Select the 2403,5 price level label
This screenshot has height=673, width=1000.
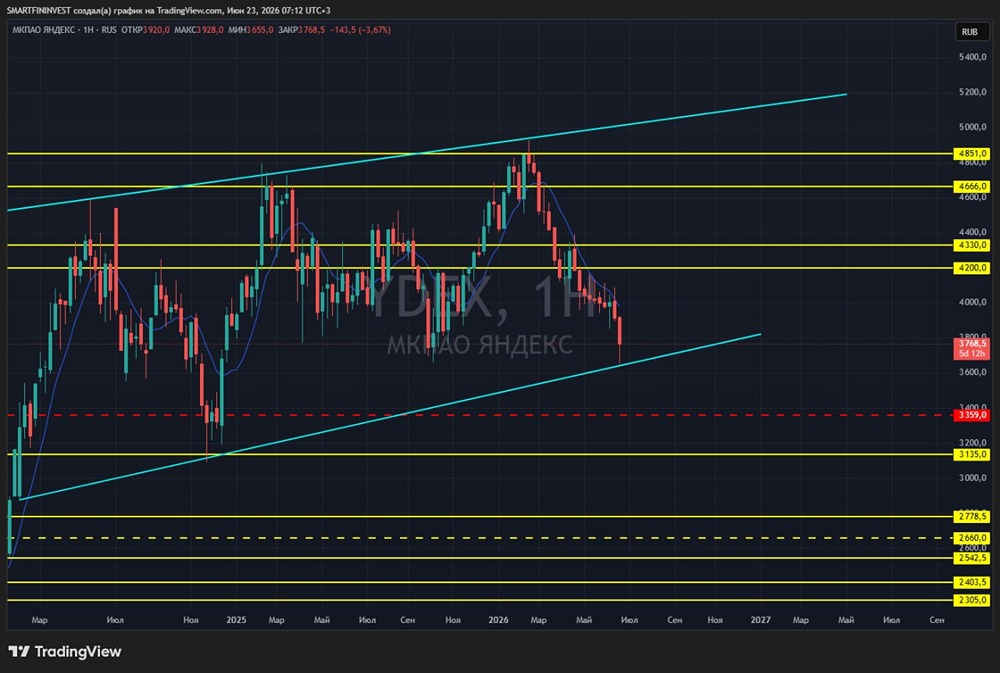coord(971,582)
